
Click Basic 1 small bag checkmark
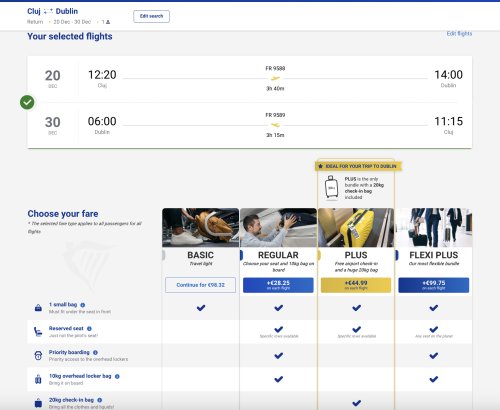[201, 308]
